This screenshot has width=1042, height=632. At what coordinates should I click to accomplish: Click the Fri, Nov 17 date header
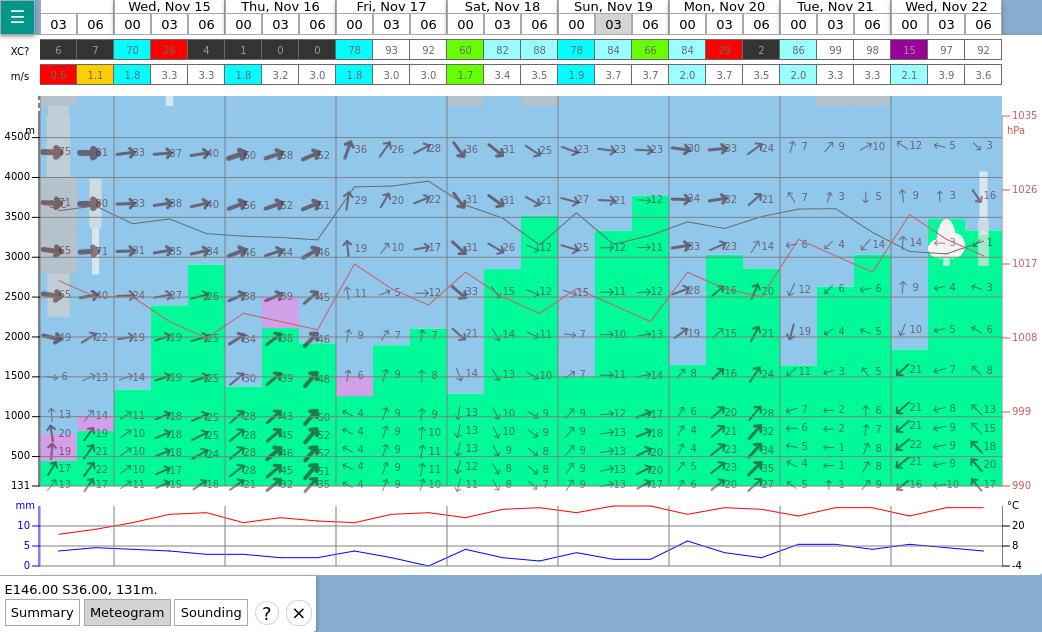(x=391, y=7)
